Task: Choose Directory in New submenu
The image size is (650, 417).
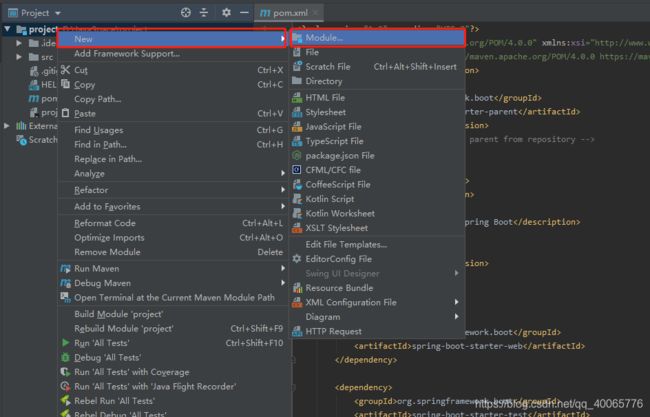Action: 378,81
